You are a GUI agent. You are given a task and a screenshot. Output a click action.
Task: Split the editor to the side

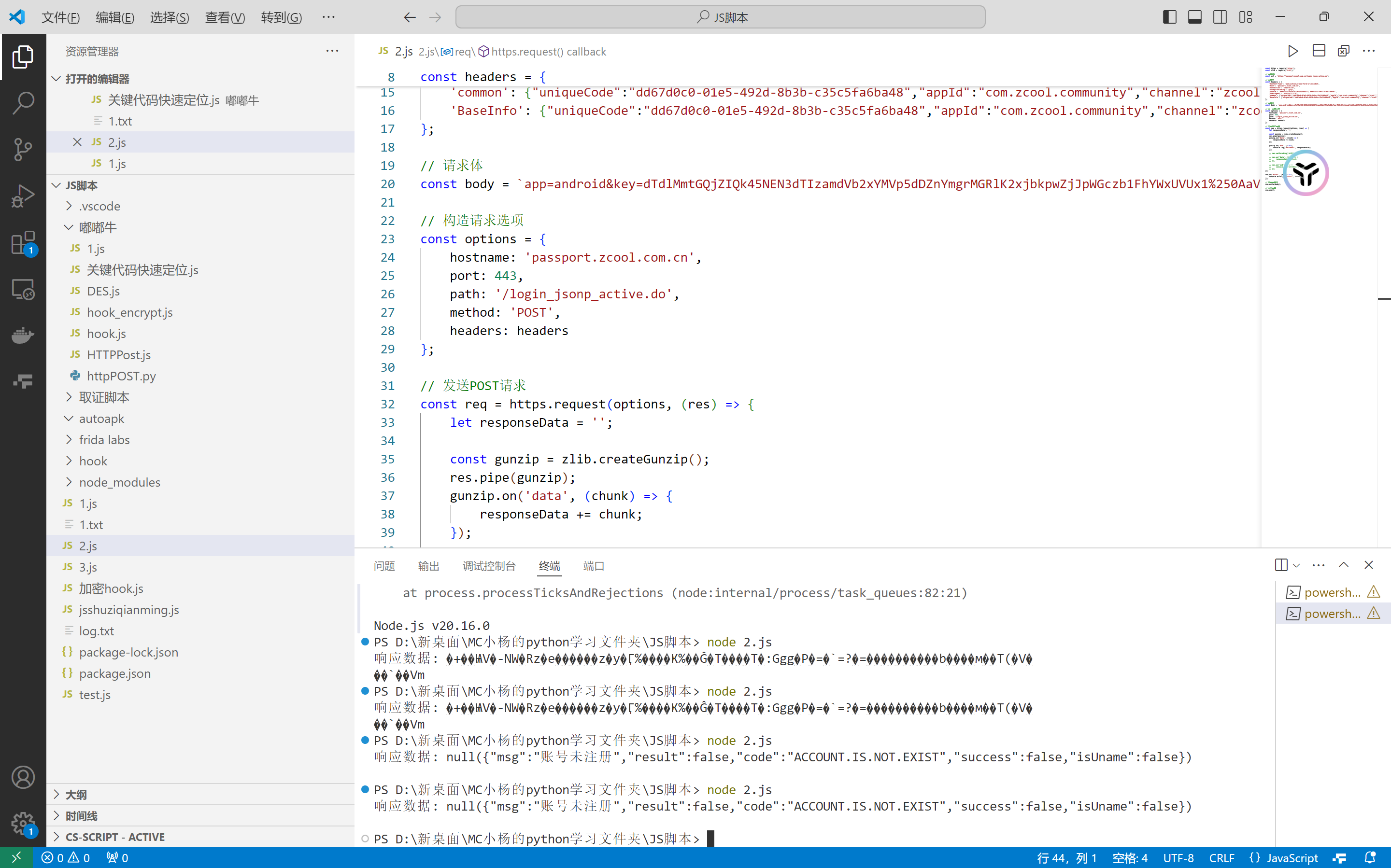(1319, 51)
